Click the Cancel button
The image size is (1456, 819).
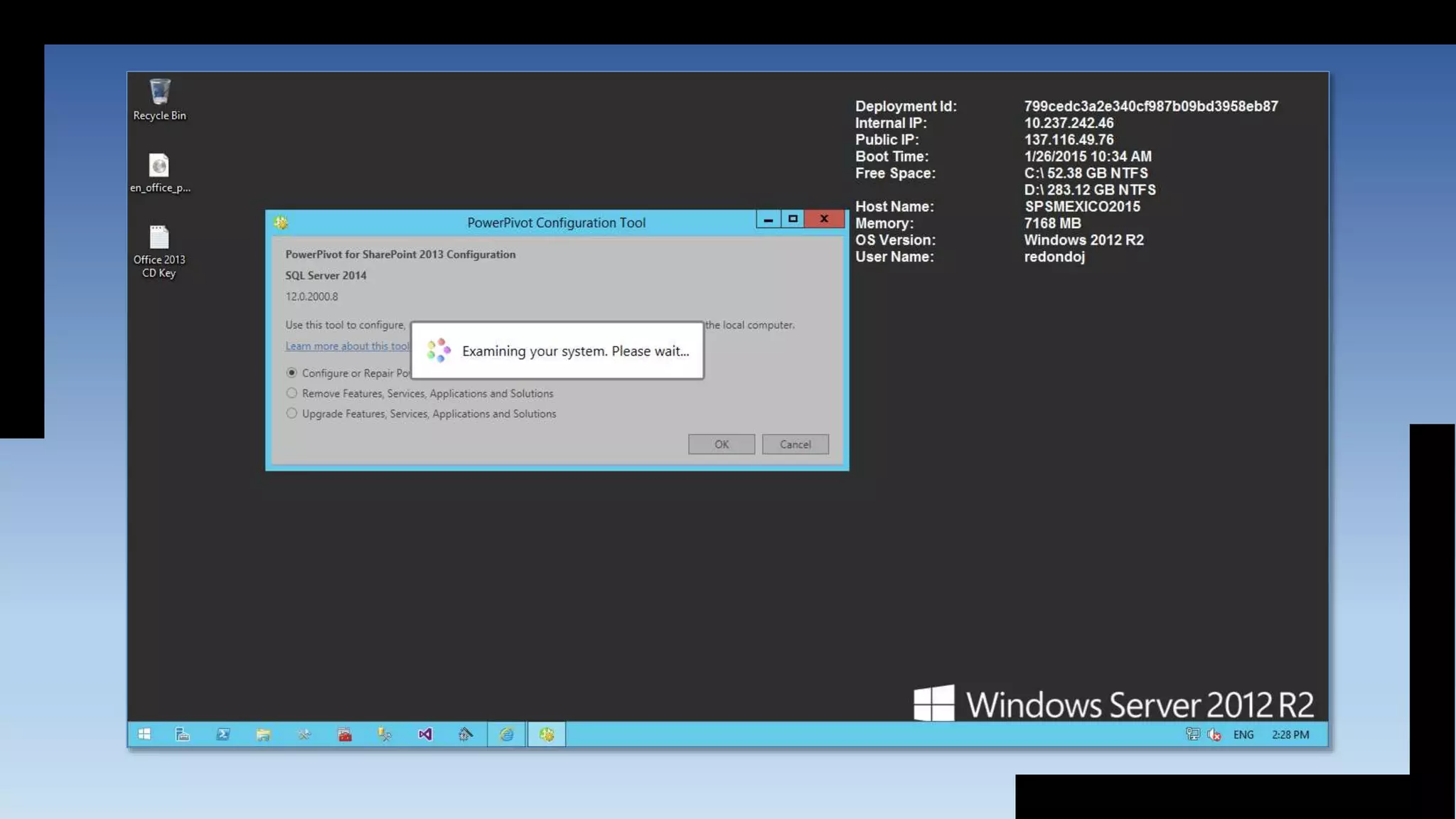click(x=795, y=444)
